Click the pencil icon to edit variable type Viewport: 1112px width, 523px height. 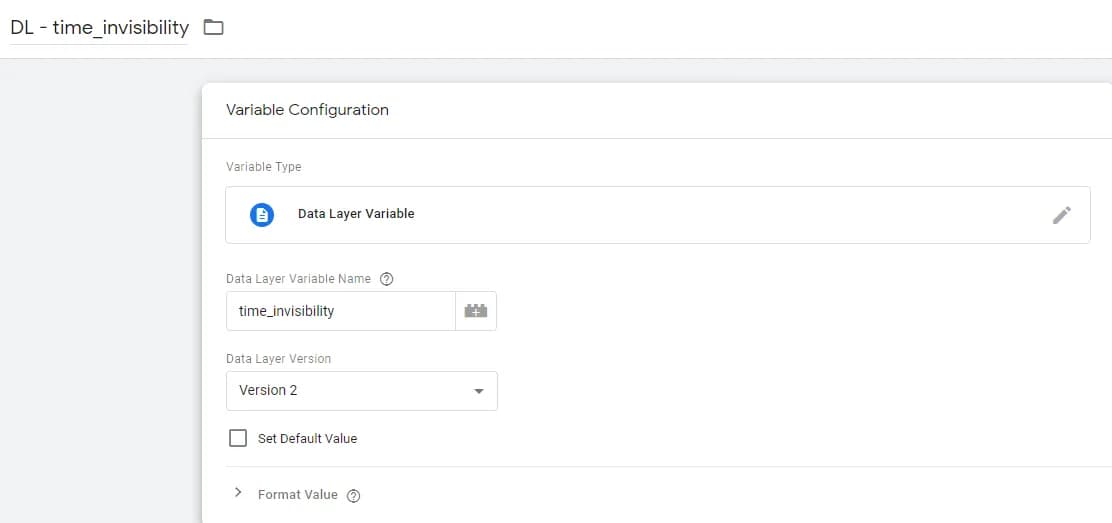pyautogui.click(x=1062, y=215)
